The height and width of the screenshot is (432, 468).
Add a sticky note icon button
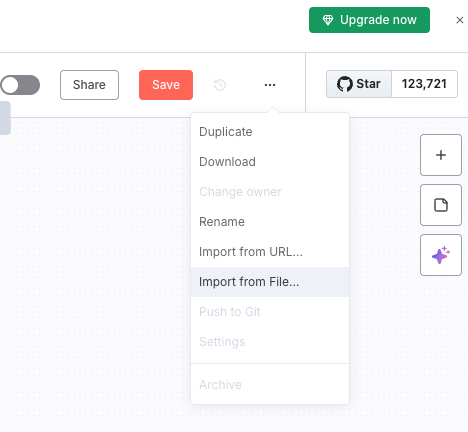point(441,205)
